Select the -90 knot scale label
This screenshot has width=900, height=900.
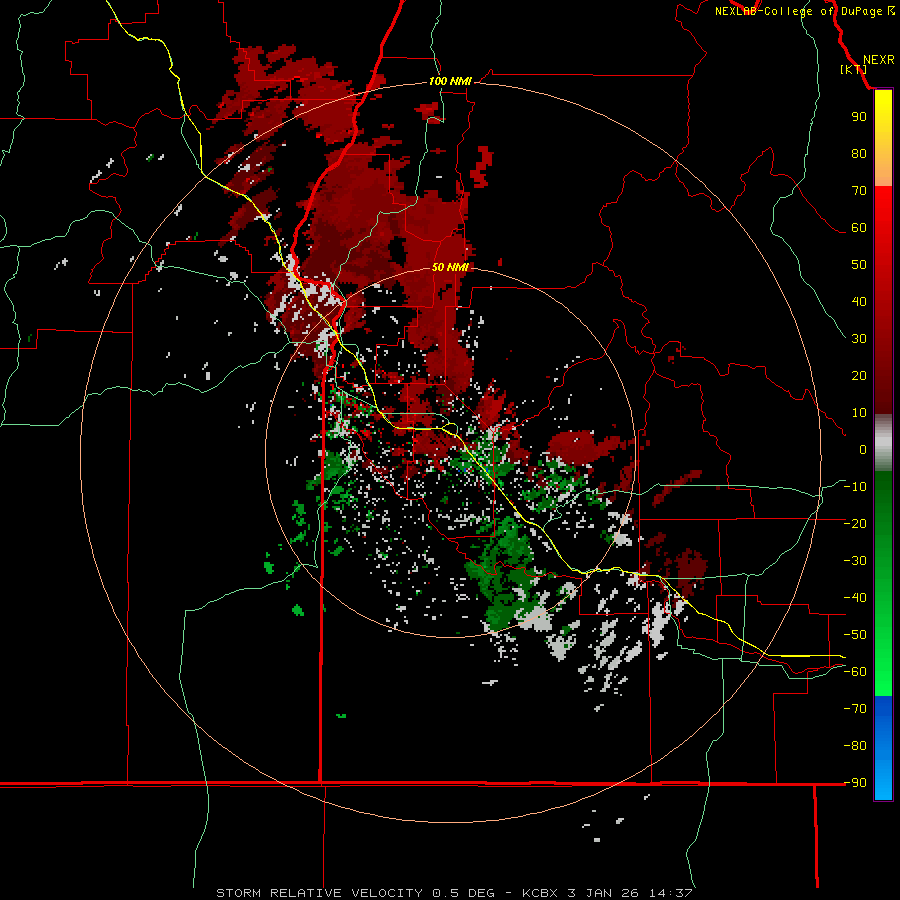pyautogui.click(x=855, y=783)
